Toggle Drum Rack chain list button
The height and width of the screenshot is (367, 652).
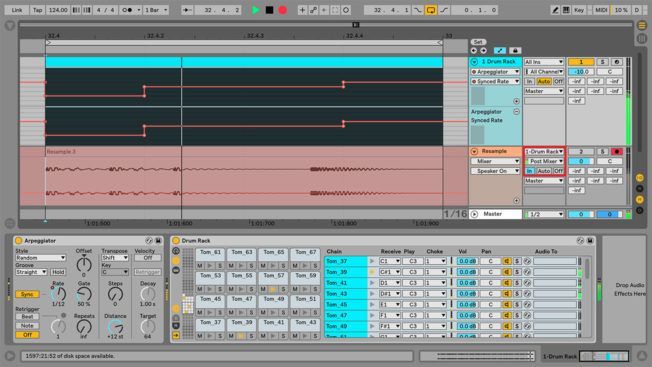coord(176,261)
